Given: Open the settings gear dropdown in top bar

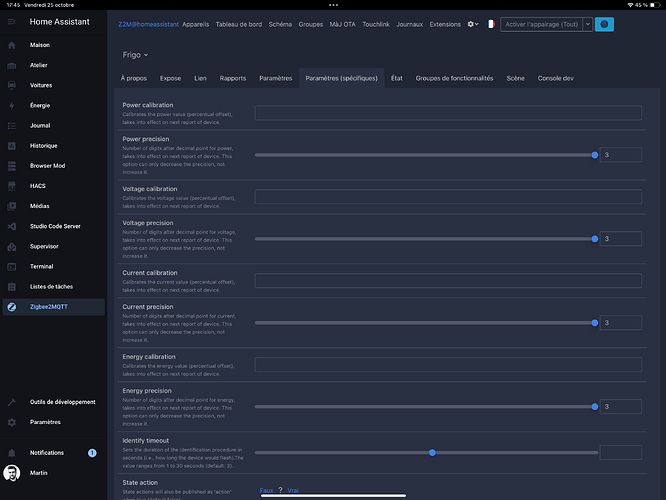Looking at the screenshot, I should point(473,24).
